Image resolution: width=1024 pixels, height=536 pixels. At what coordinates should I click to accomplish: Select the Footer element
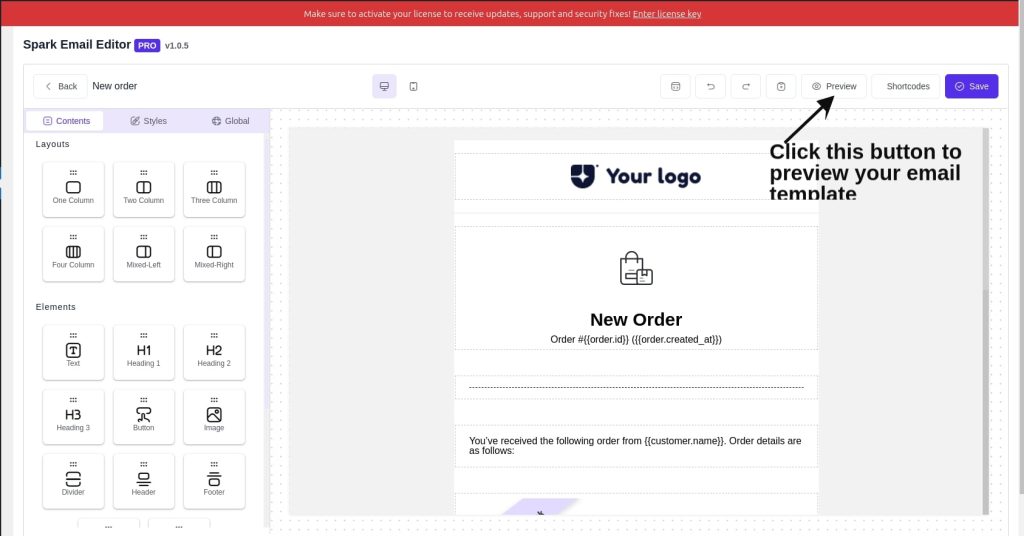pyautogui.click(x=214, y=481)
